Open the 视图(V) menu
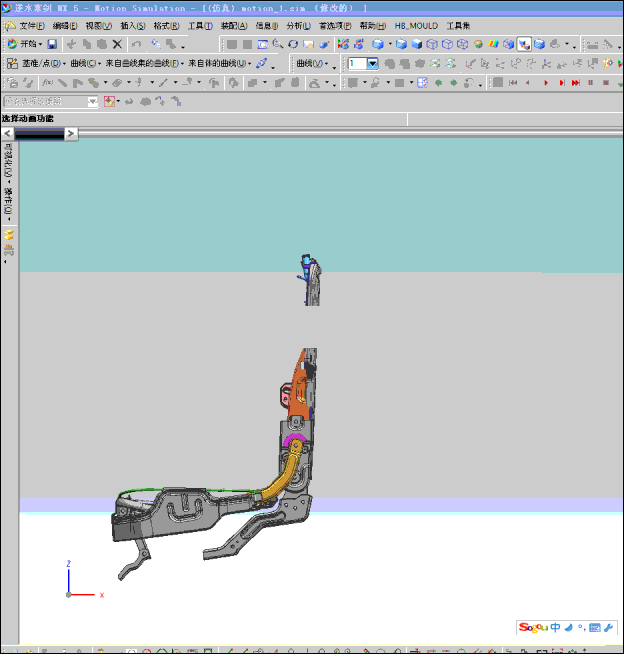Viewport: 624px width, 654px height. (99, 26)
